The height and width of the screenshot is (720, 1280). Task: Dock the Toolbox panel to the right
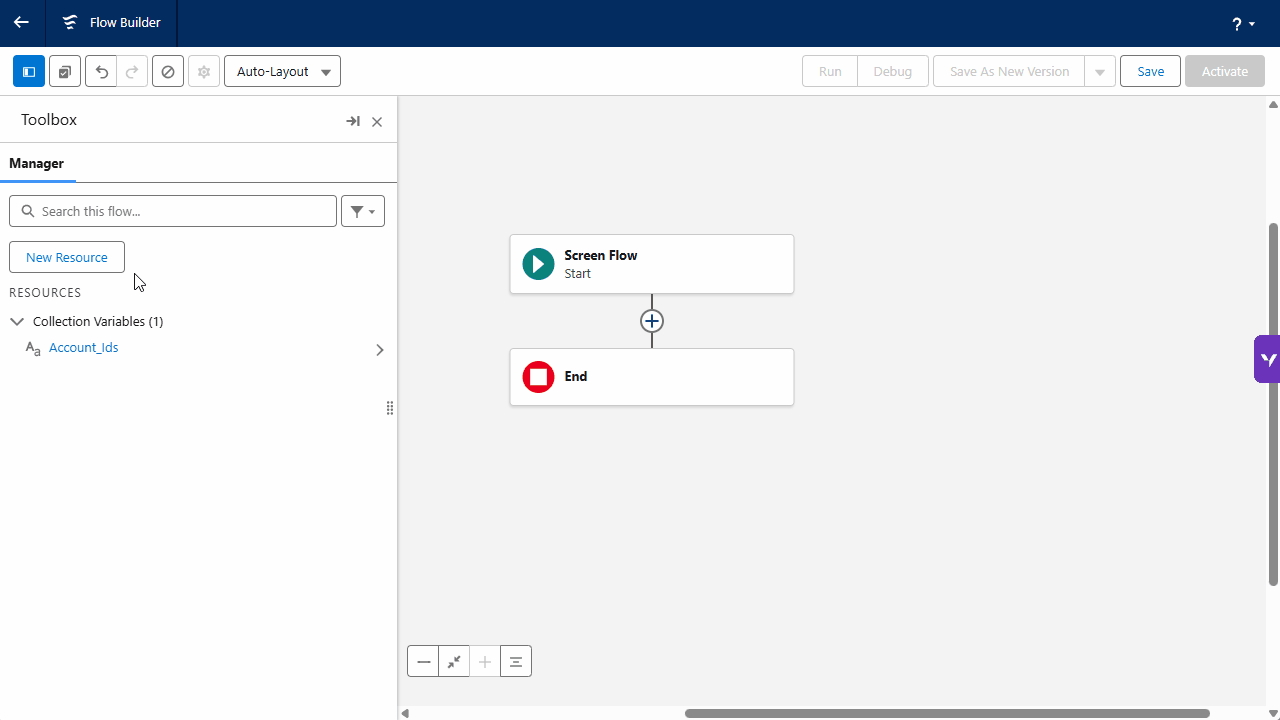coord(352,121)
